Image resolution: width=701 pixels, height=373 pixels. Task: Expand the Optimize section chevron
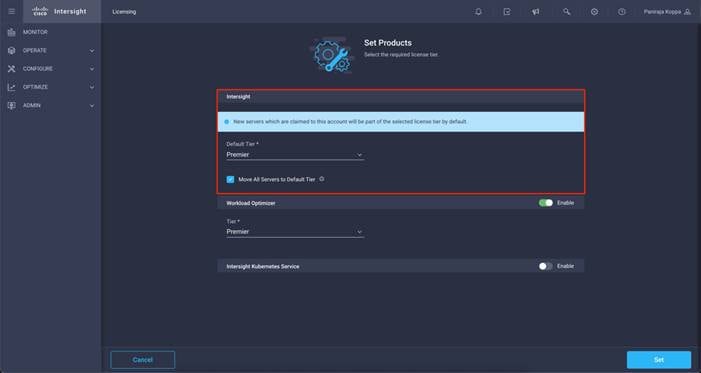coord(92,87)
